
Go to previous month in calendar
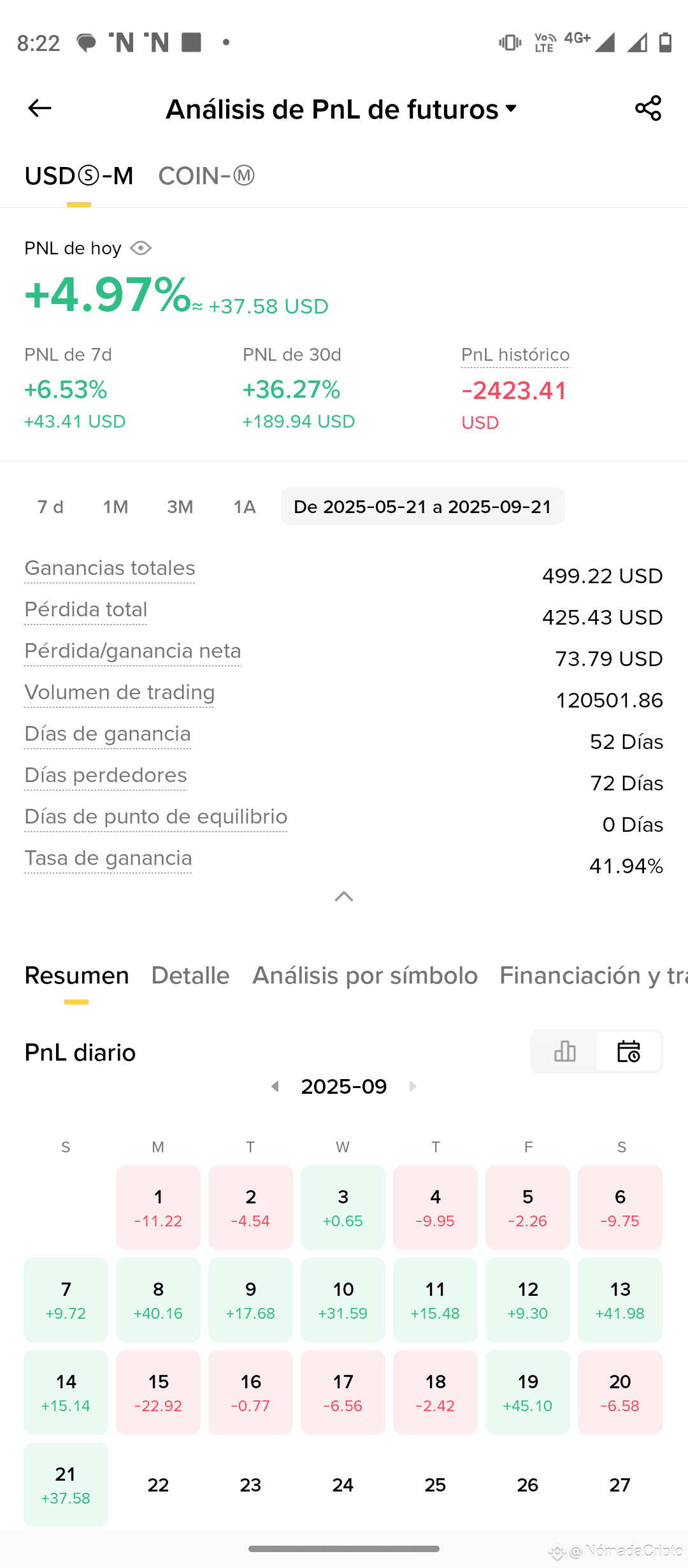tap(275, 1086)
